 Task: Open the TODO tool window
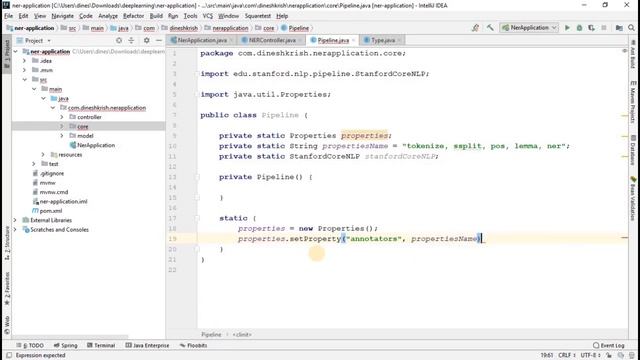[x=30, y=345]
